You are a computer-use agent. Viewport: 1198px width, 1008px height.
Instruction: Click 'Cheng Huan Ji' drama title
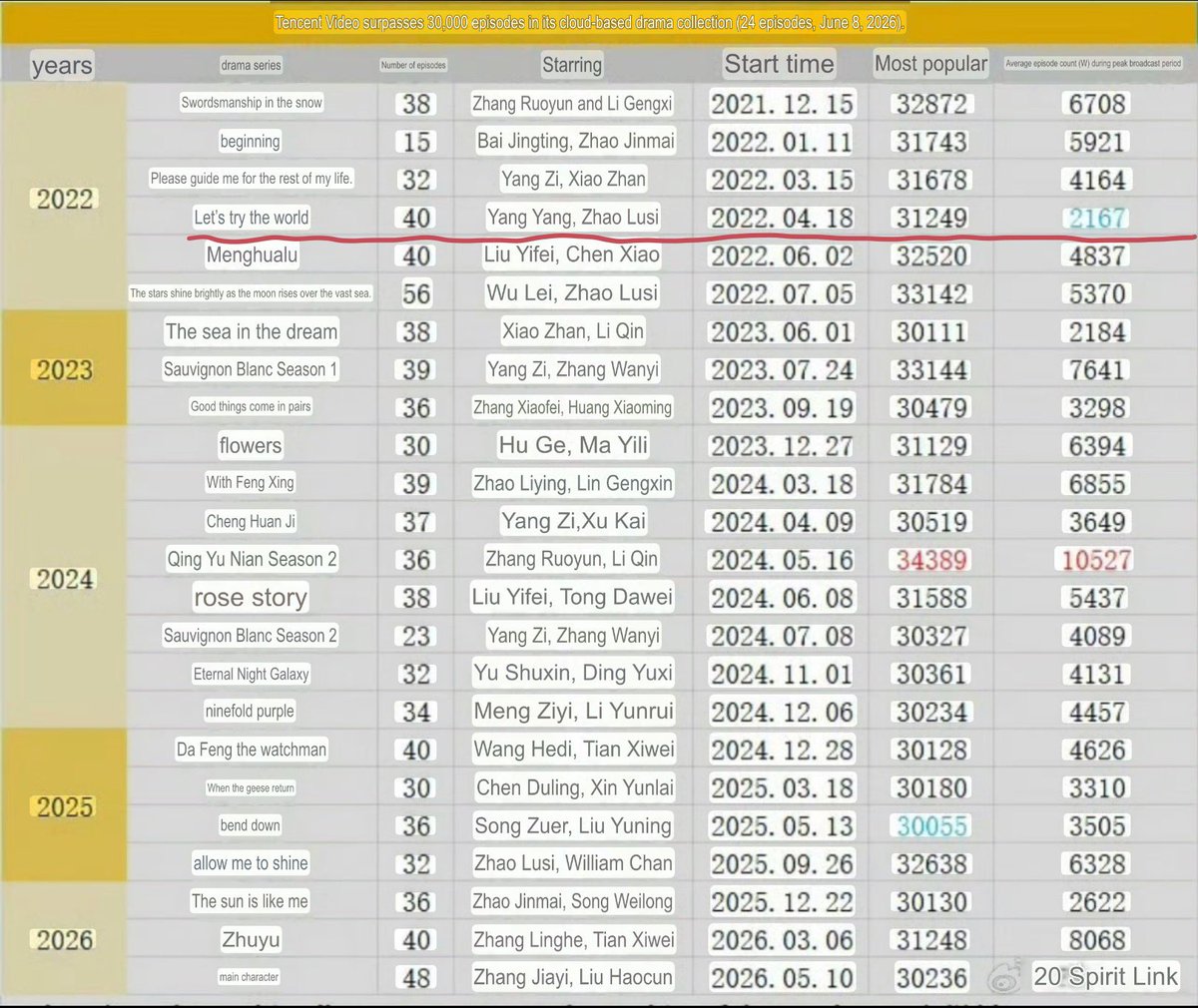pyautogui.click(x=251, y=521)
